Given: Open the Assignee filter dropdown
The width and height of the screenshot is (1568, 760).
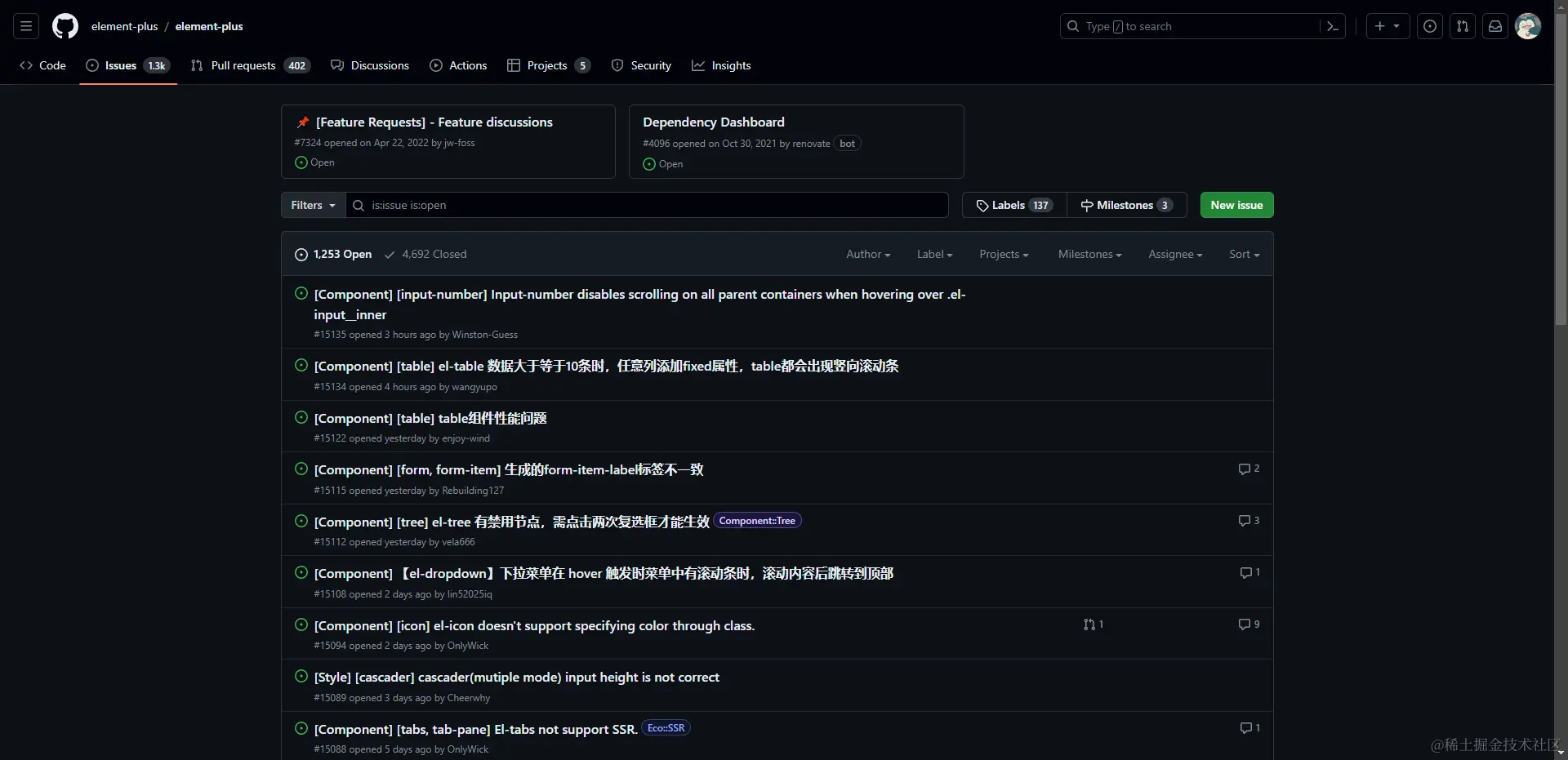Looking at the screenshot, I should [1175, 255].
